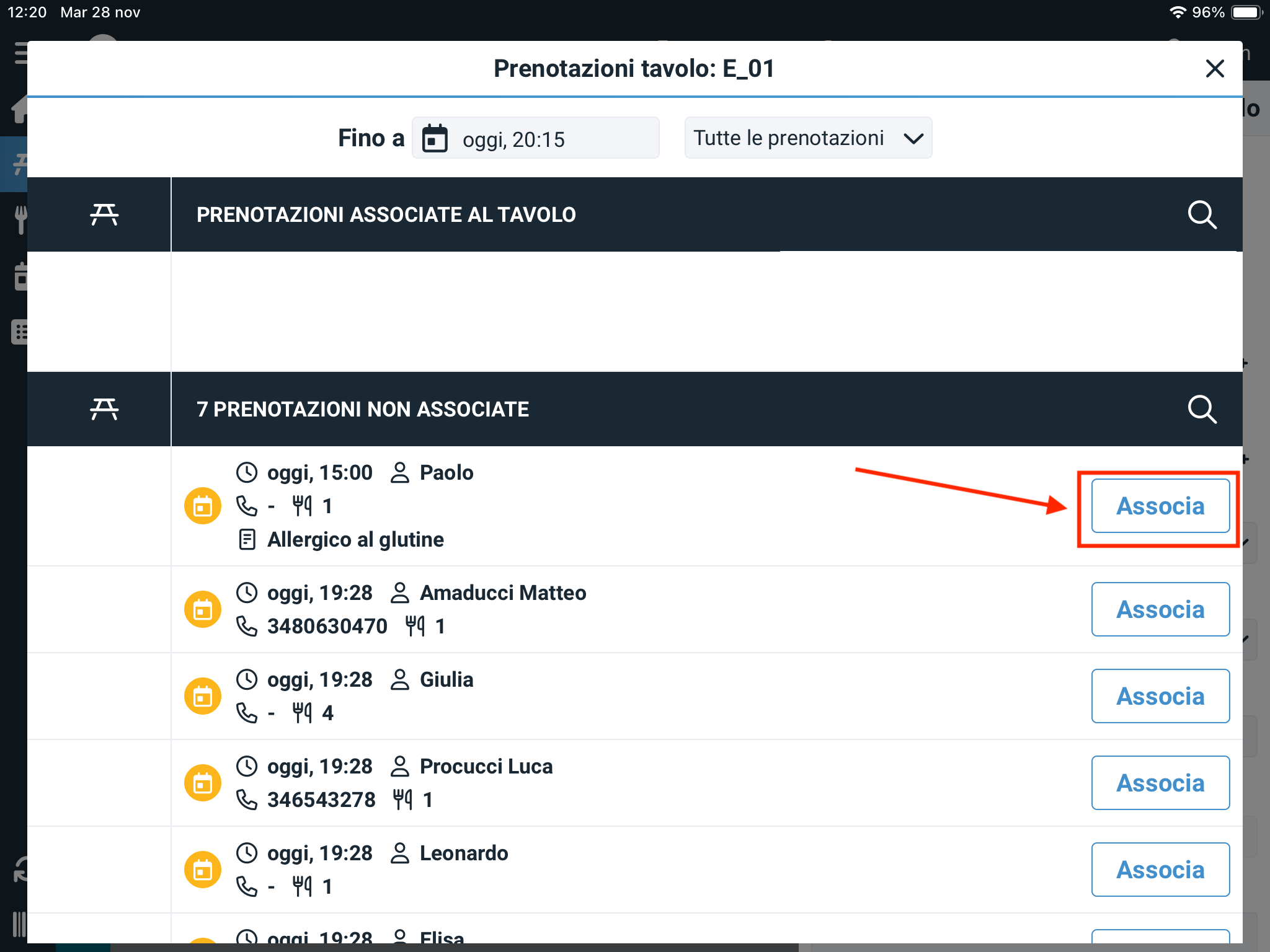Screen dimensions: 1270x952
Task: Associate Procucci Luca's reservation
Action: [1160, 783]
